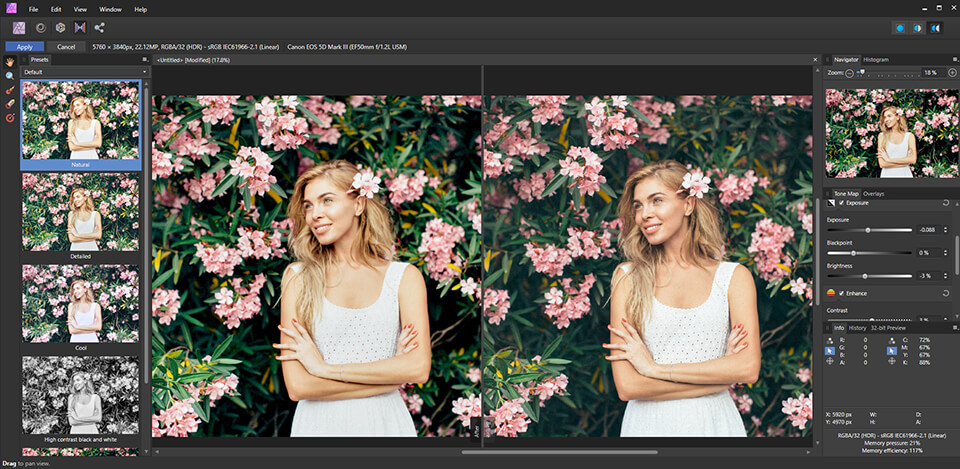Screen dimensions: 960x469
Task: Close the Untitled document tab
Action: pos(815,59)
